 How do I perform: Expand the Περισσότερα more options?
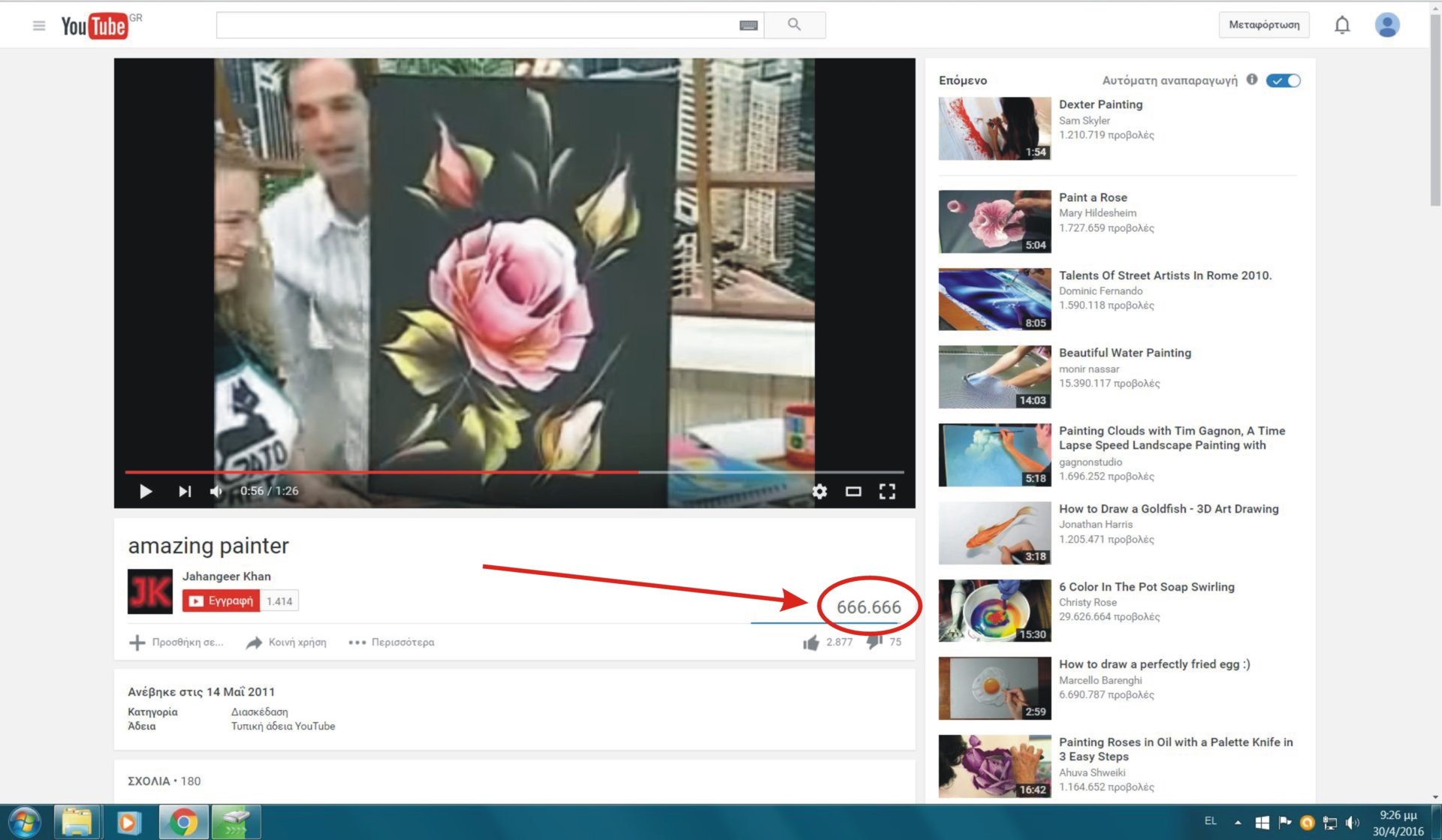[391, 643]
